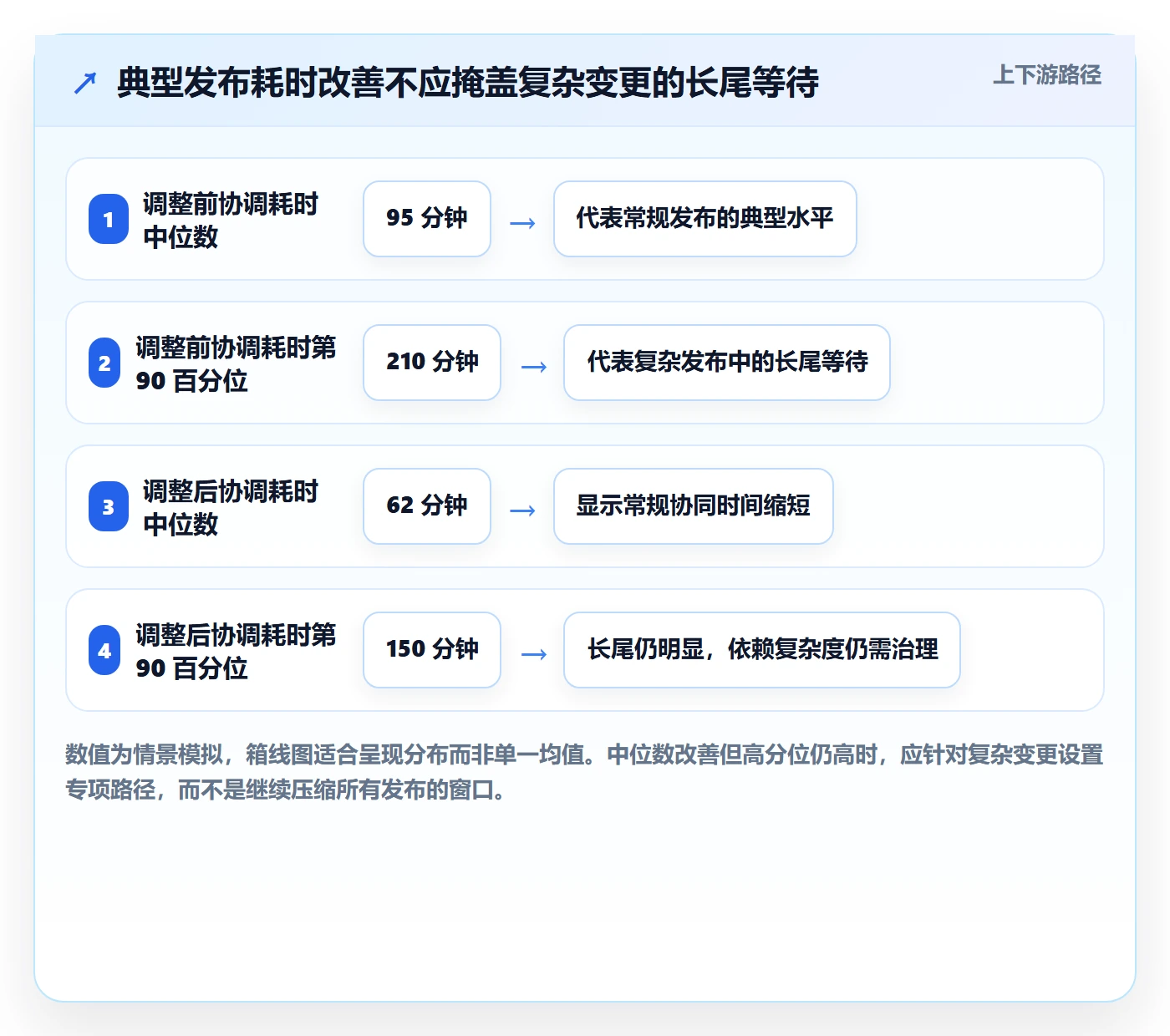This screenshot has height=1036, width=1170.
Task: Select the label 调整后协调耗时中位数
Action: coord(231,507)
